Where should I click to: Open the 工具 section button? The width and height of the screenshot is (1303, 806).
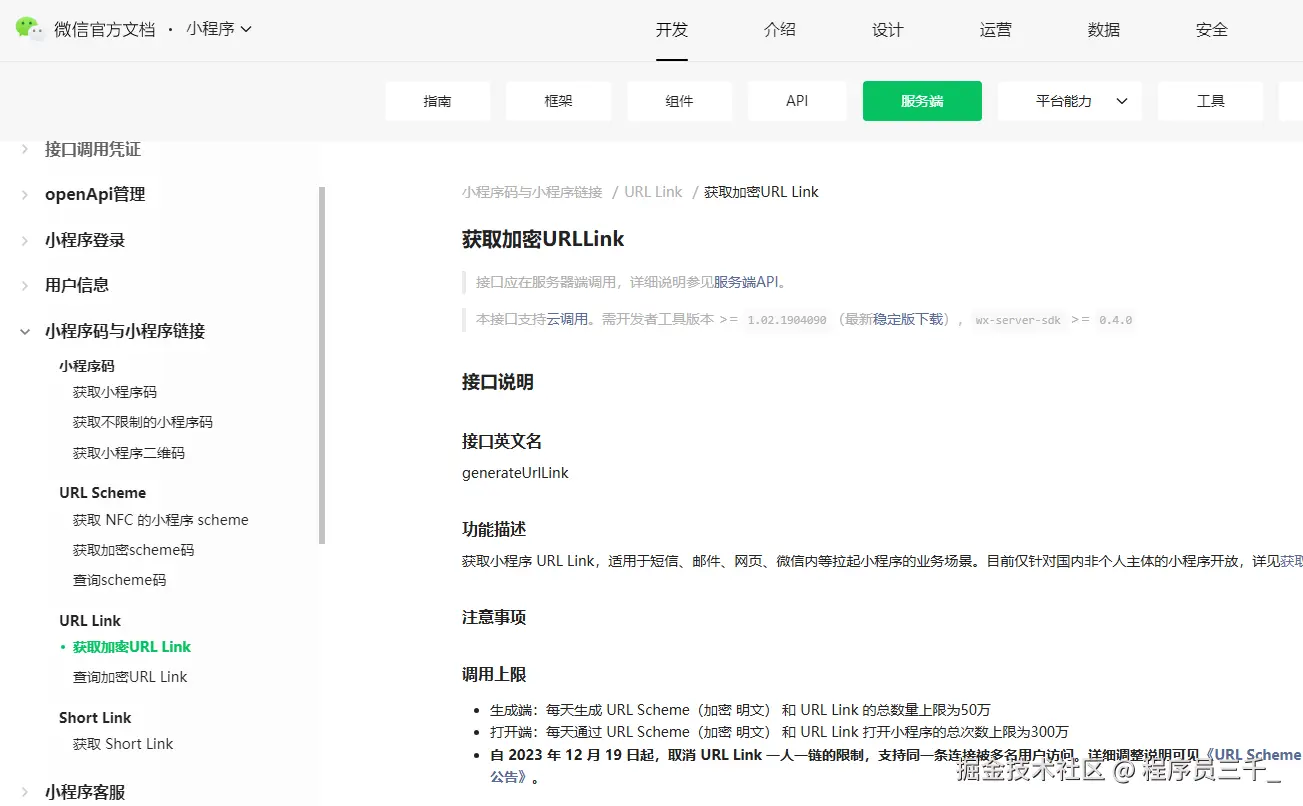(x=1211, y=101)
